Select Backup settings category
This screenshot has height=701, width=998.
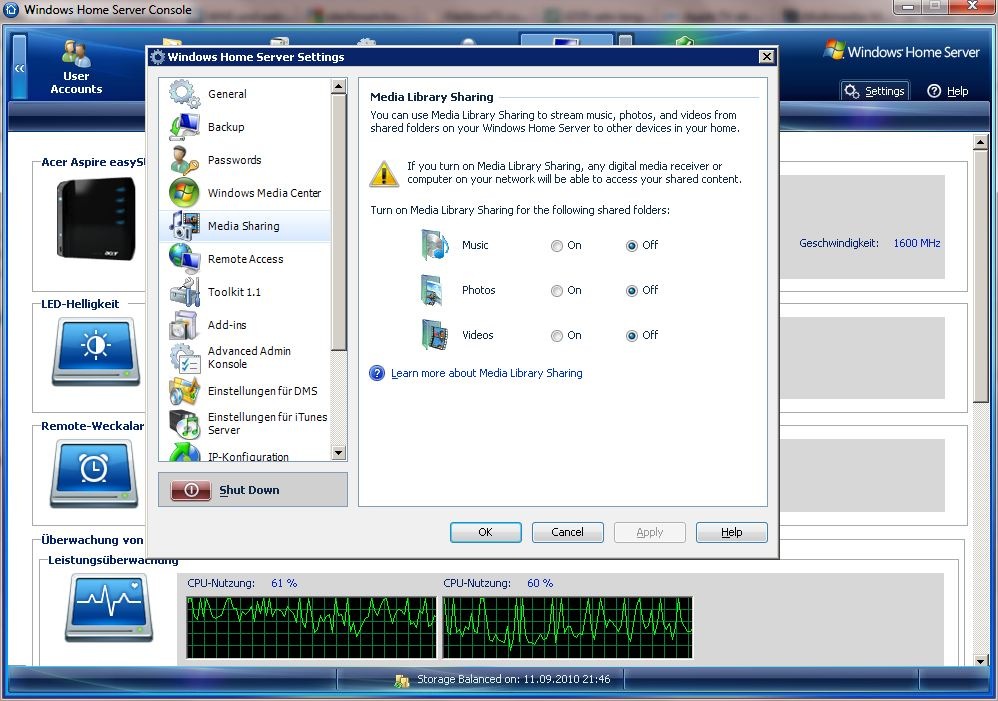coord(245,127)
